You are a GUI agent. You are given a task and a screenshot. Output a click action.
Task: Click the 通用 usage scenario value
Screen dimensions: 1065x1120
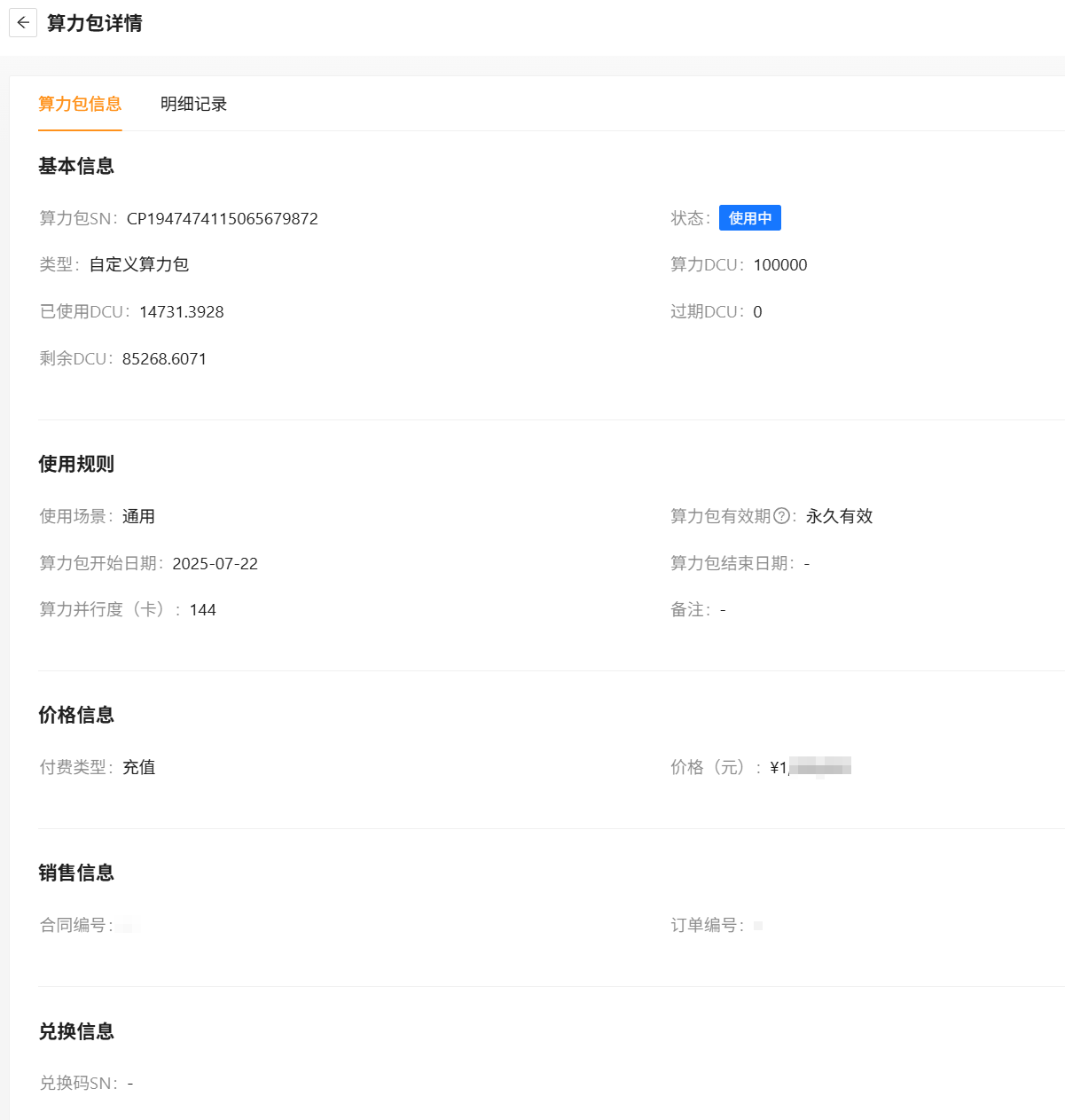pos(138,516)
